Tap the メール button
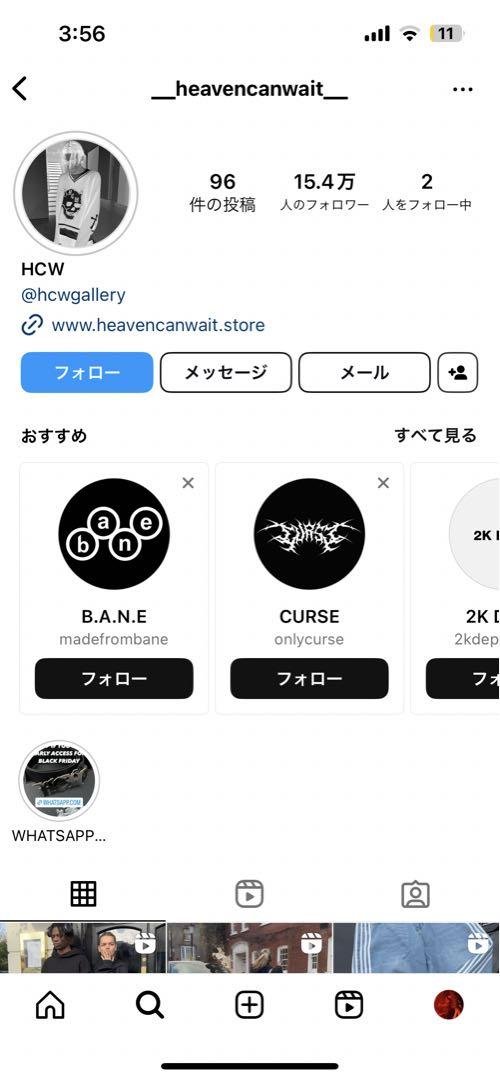Screen dimensions: 500x1080 [x=364, y=373]
